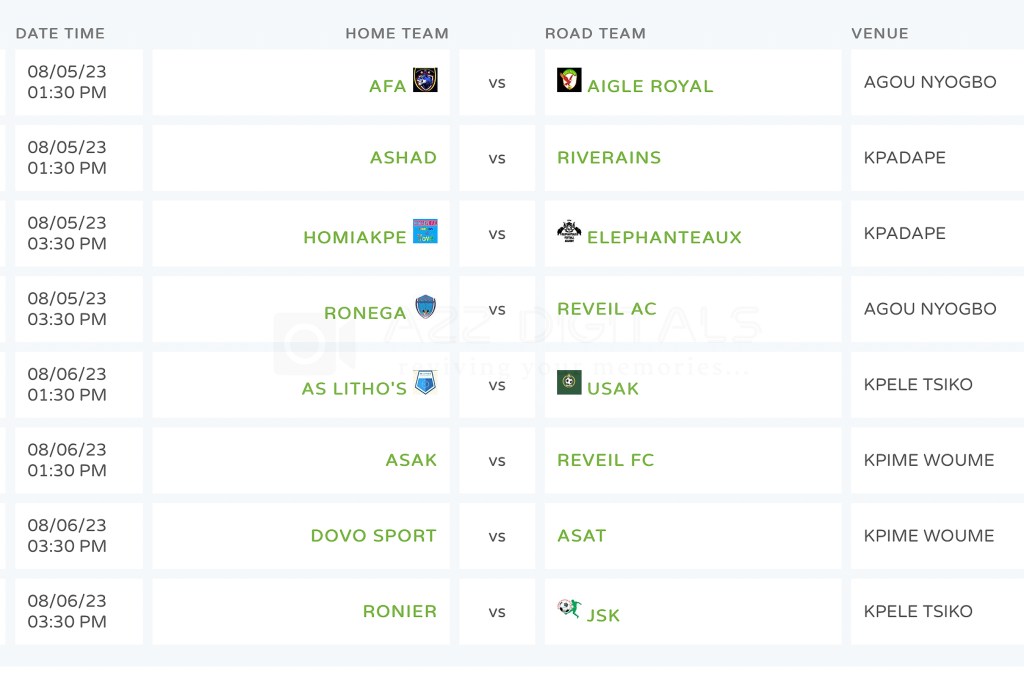Click the Homiakpe team logo
Screen dimensions: 1024x683
[425, 232]
